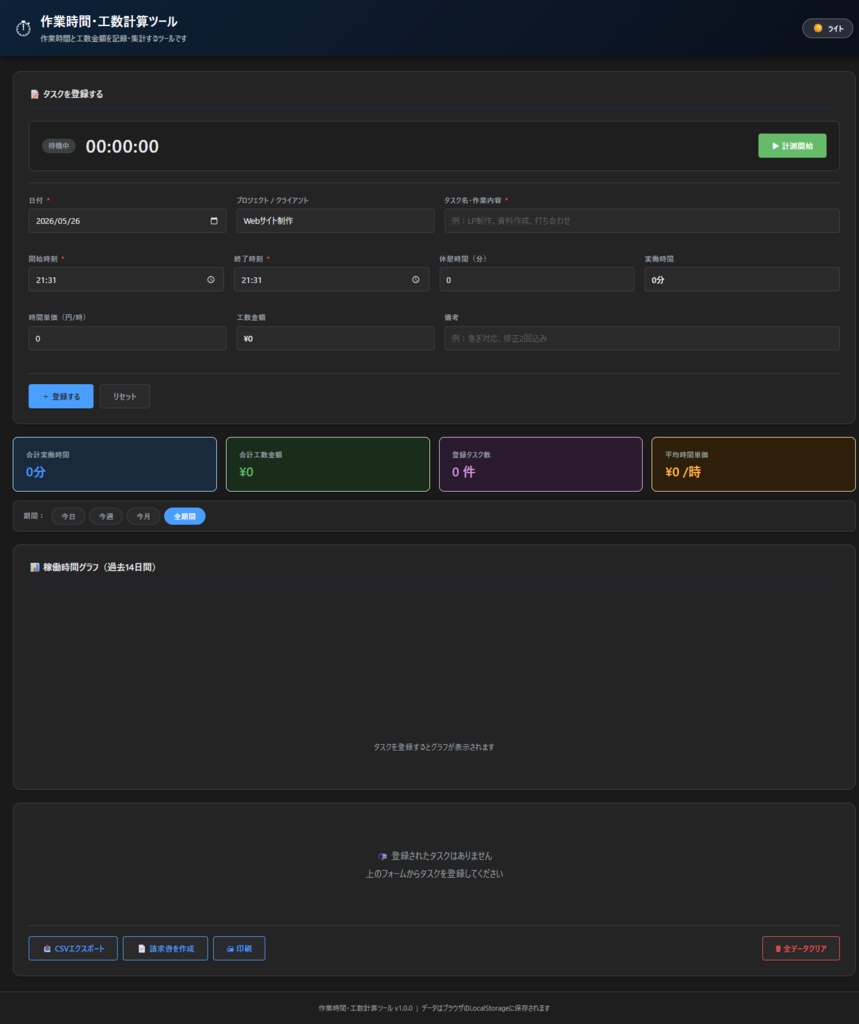Click the 印刷 print button

click(x=239, y=948)
